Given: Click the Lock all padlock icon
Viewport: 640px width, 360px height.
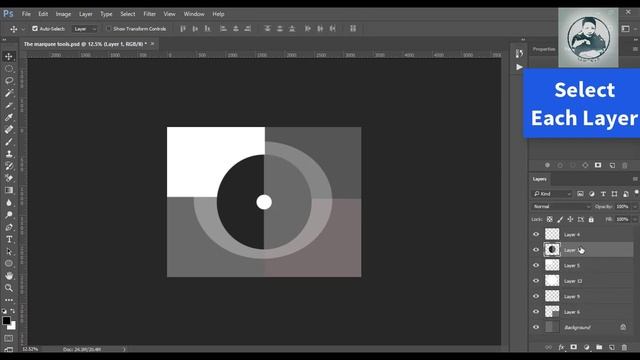Looking at the screenshot, I should point(591,220).
